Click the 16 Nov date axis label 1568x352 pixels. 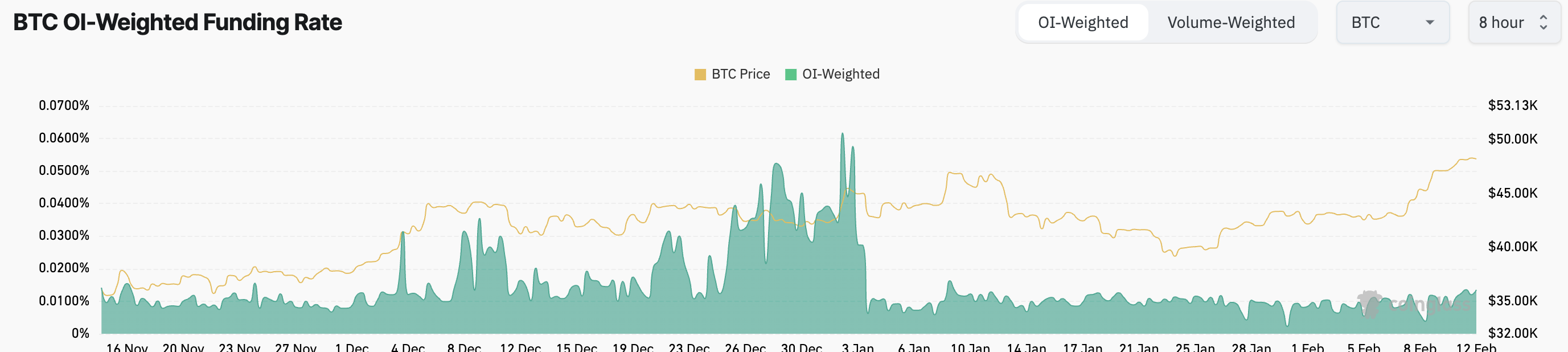126,347
